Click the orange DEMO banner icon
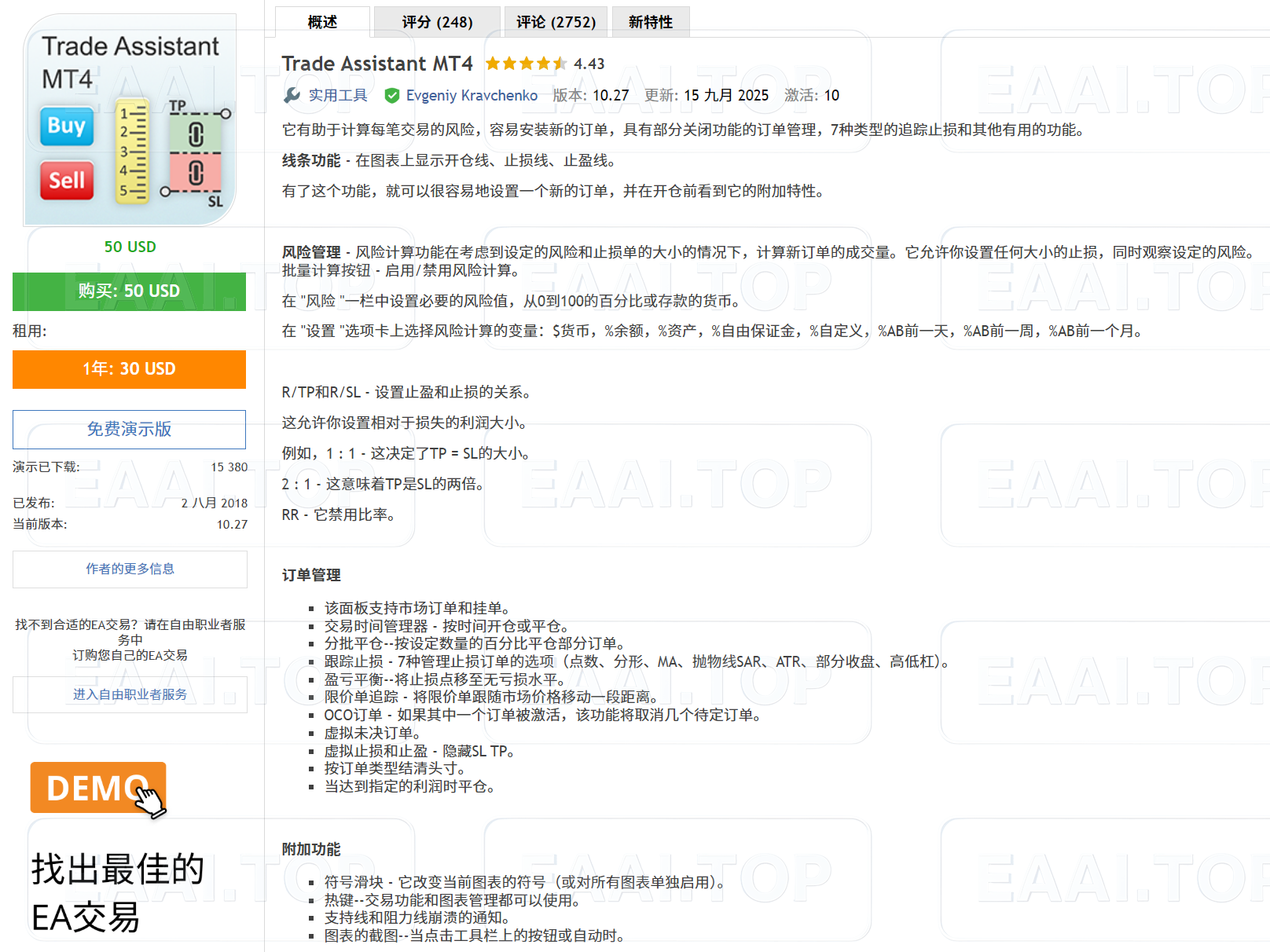The image size is (1270, 952). [98, 788]
